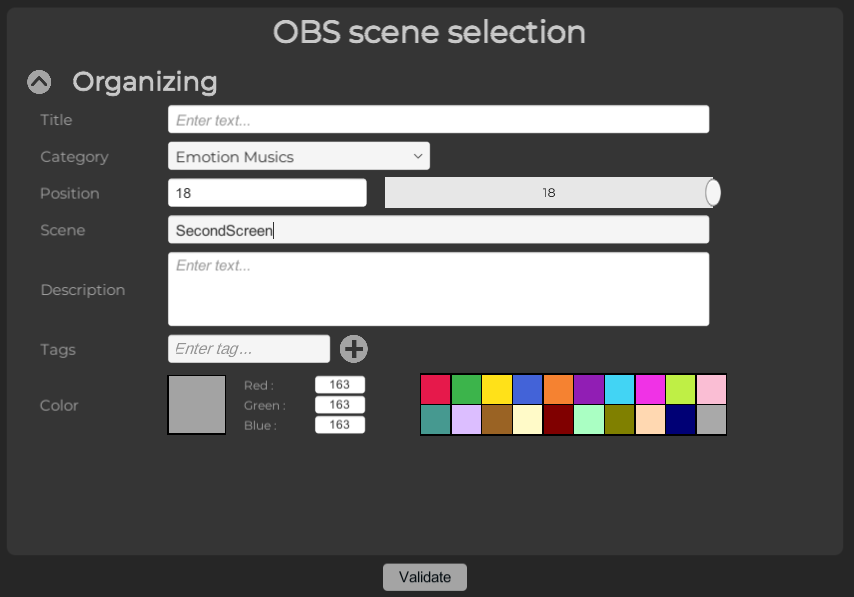Pick the brown swatch
This screenshot has height=597, width=854.
(x=497, y=419)
